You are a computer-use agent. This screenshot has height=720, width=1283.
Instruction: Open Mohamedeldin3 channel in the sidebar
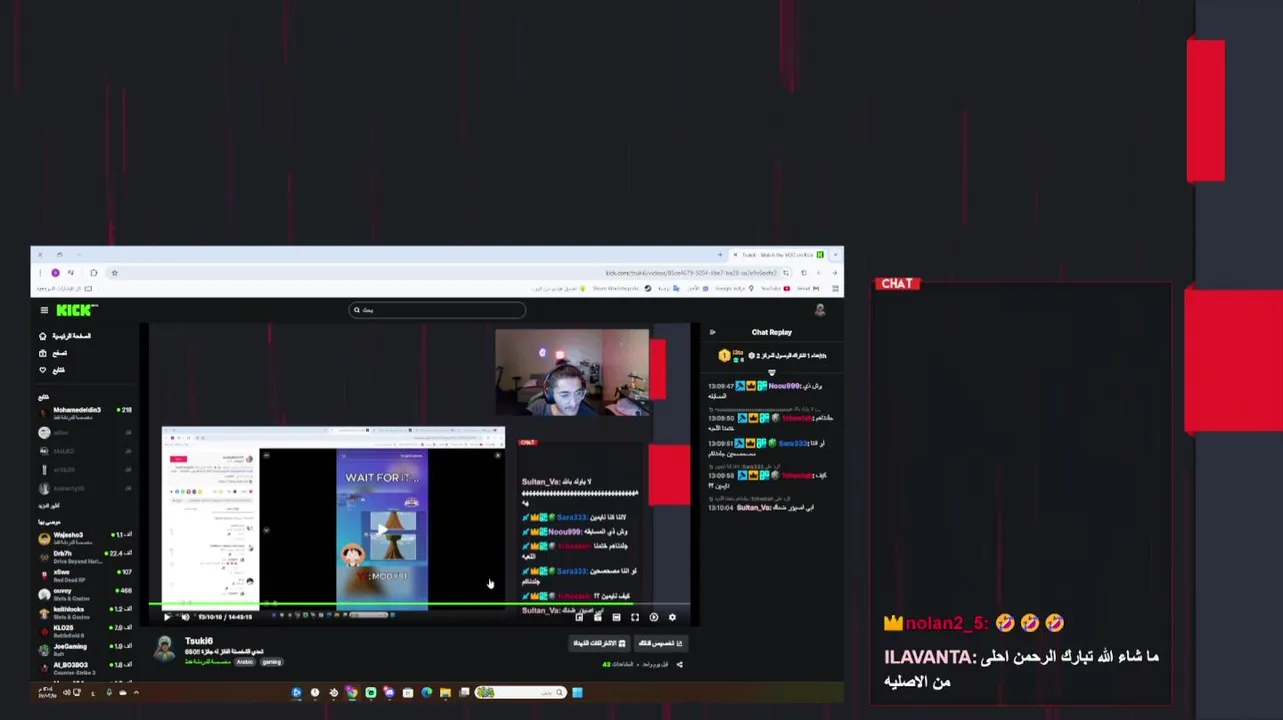click(x=85, y=413)
